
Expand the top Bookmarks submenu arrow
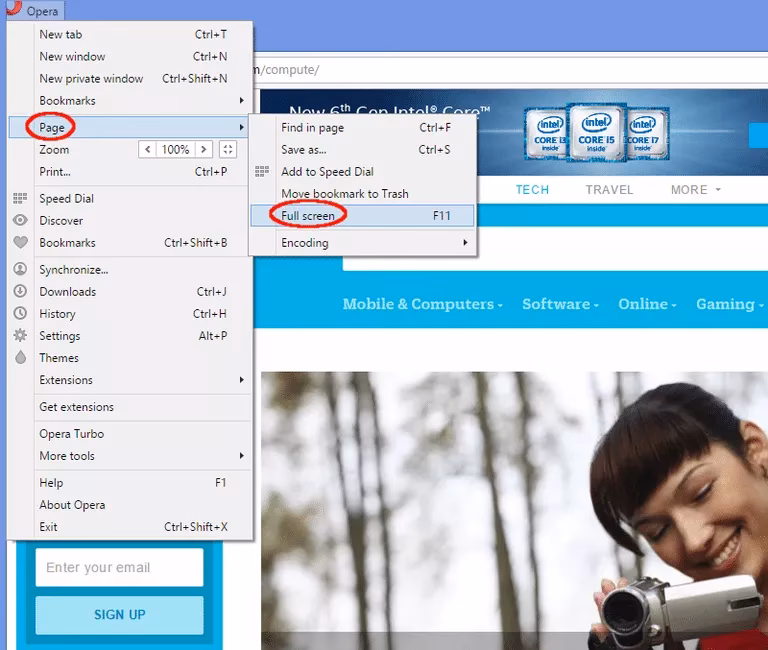point(241,100)
